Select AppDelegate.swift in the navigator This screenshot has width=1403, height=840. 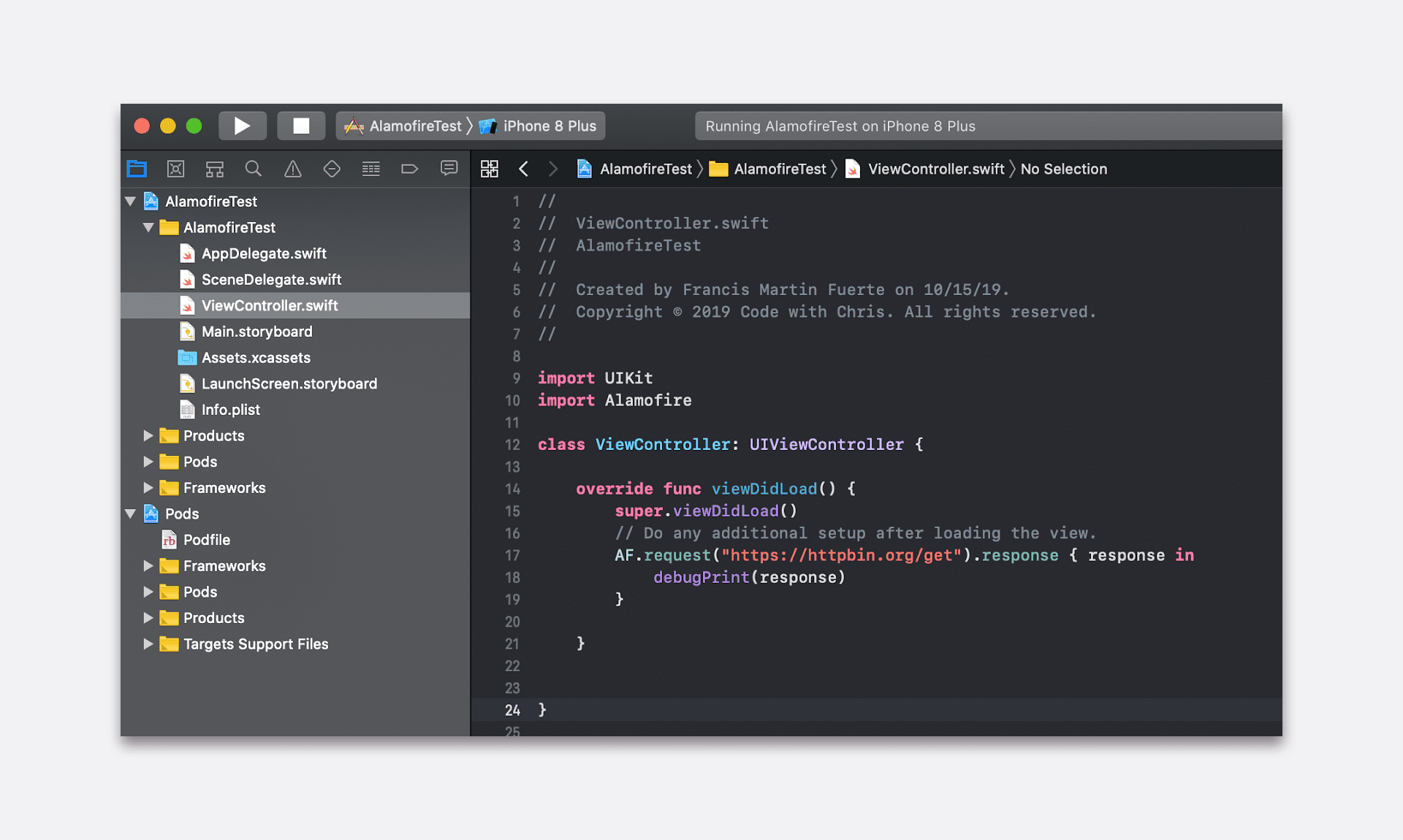(263, 253)
